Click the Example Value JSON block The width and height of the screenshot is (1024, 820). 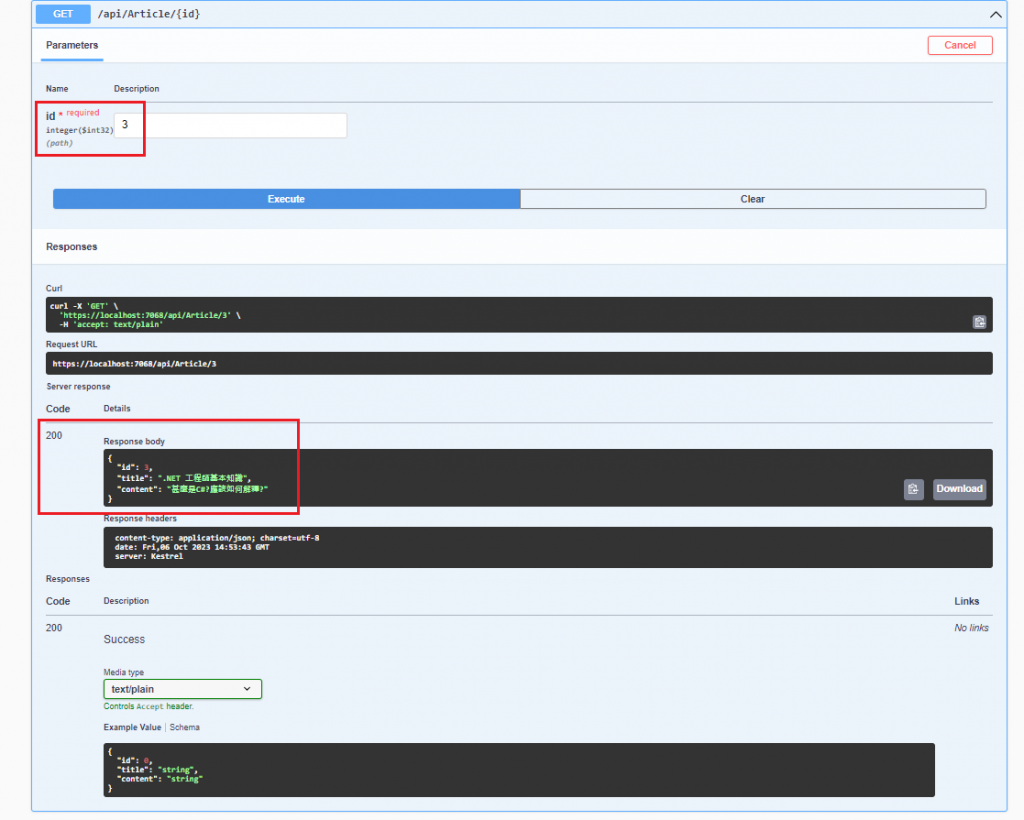pyautogui.click(x=519, y=770)
